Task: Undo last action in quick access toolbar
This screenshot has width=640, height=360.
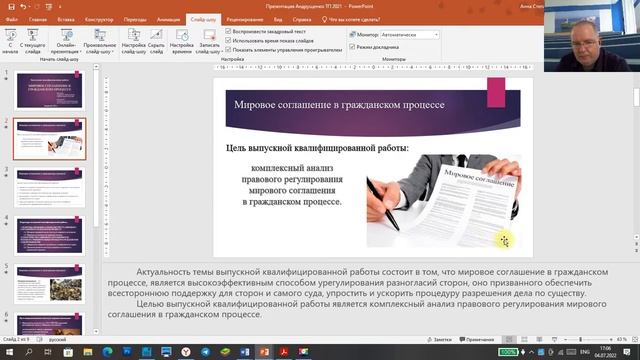Action: click(23, 7)
